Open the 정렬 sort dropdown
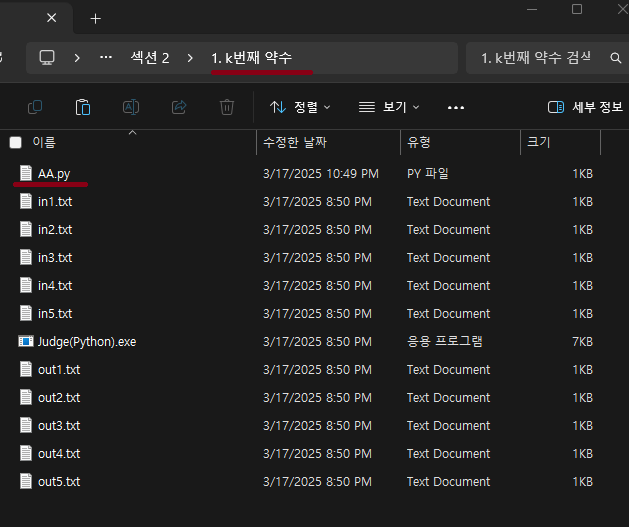The width and height of the screenshot is (629, 527). [300, 107]
